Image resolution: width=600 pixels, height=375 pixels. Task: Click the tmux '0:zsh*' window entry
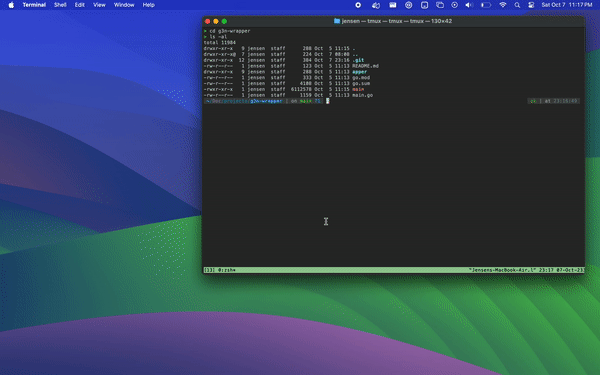[227, 270]
